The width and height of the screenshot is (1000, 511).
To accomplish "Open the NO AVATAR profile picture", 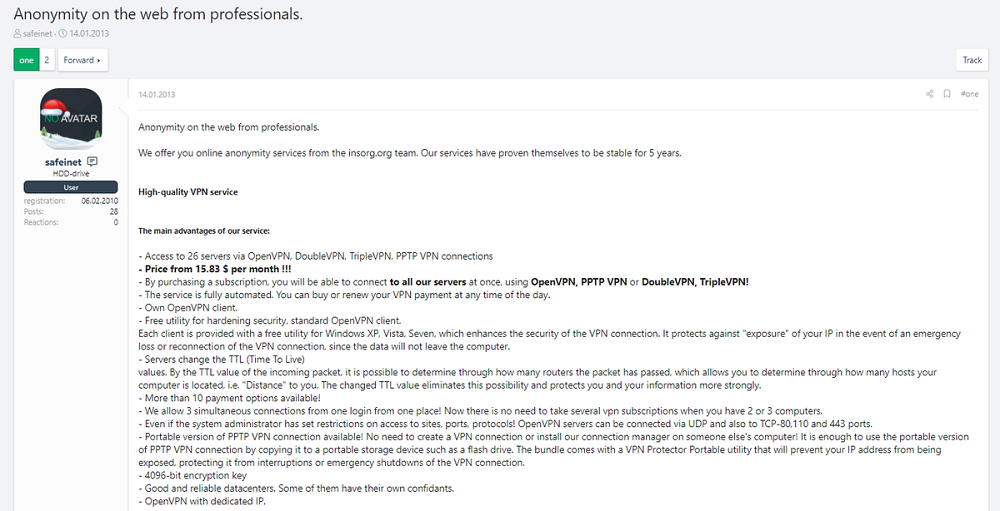I will point(71,119).
